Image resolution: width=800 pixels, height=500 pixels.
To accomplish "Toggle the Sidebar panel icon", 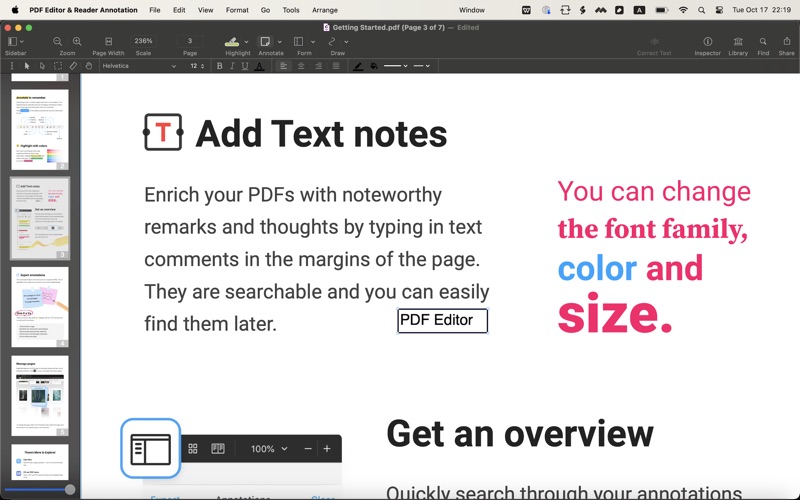I will click(x=13, y=41).
